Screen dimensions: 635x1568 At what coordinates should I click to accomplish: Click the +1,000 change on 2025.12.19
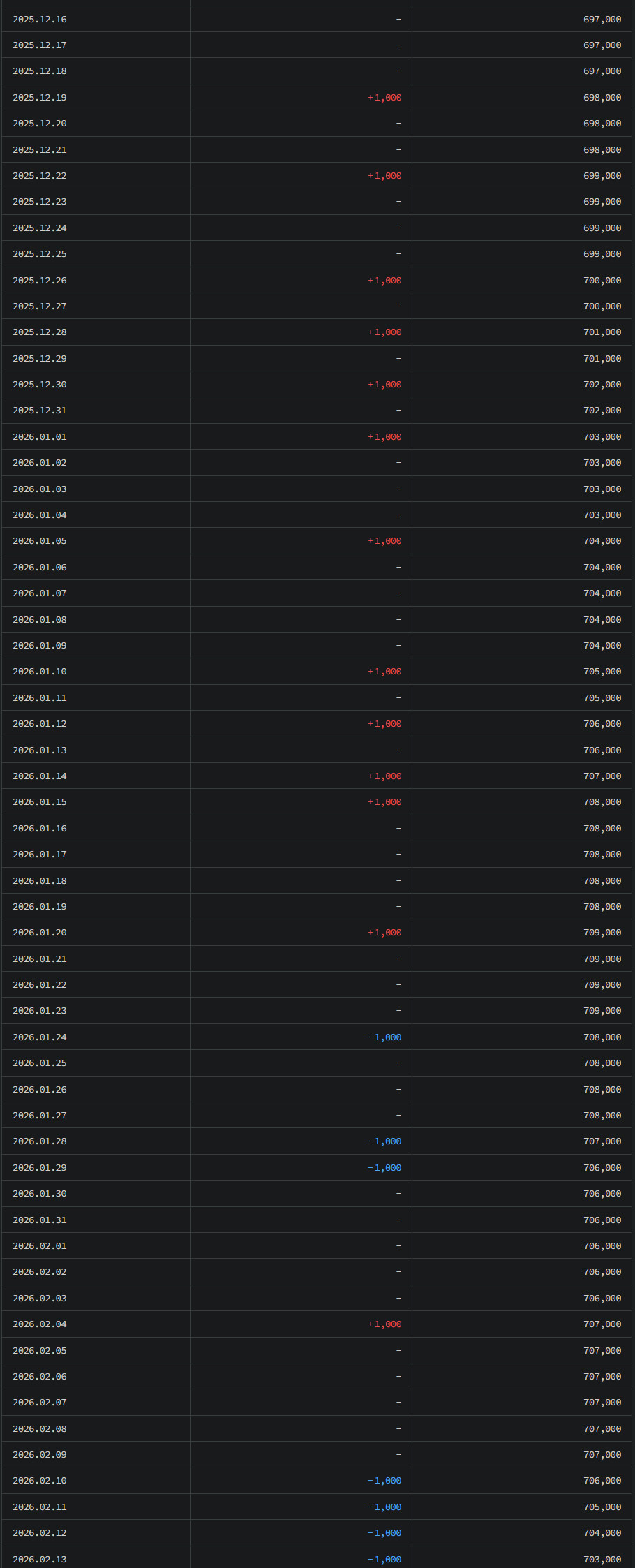pos(384,98)
